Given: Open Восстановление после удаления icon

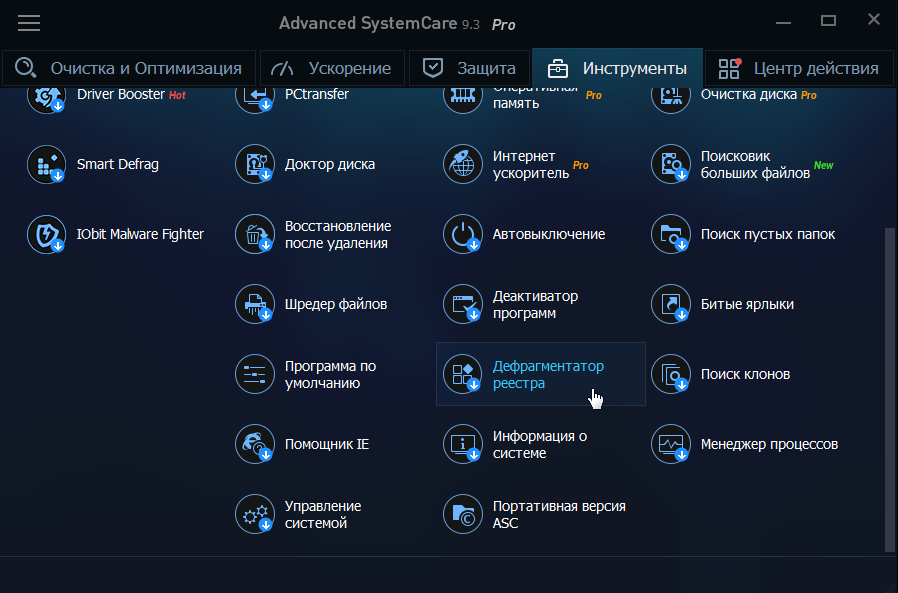Looking at the screenshot, I should [254, 234].
